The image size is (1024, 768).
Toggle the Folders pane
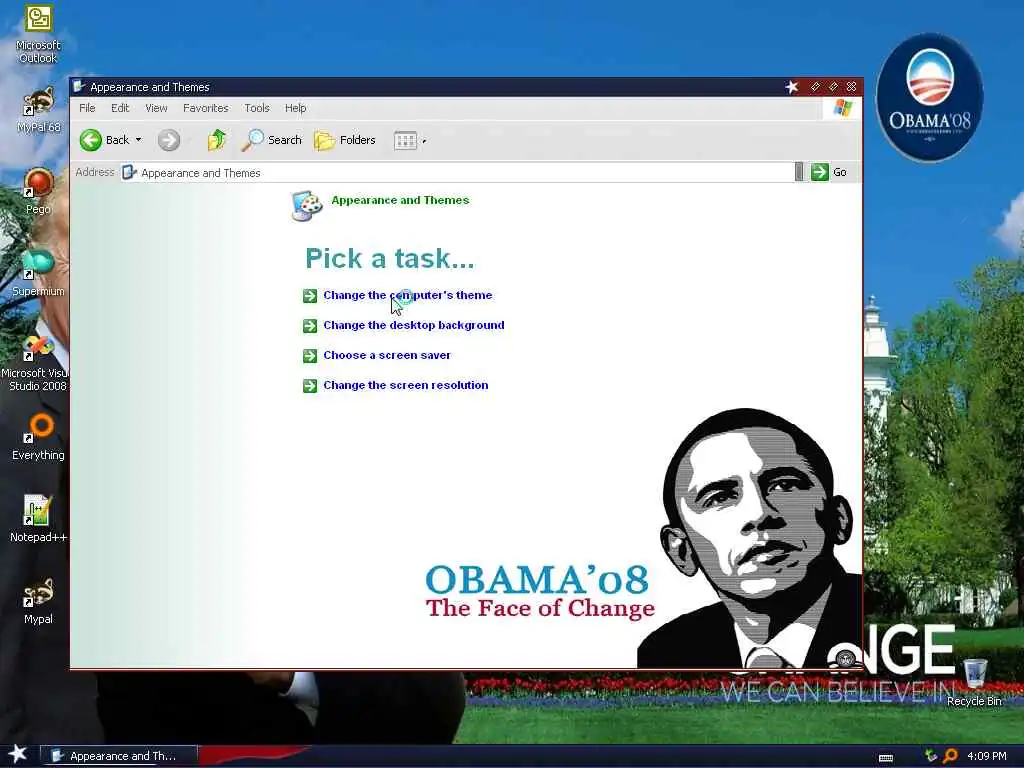[x=345, y=140]
